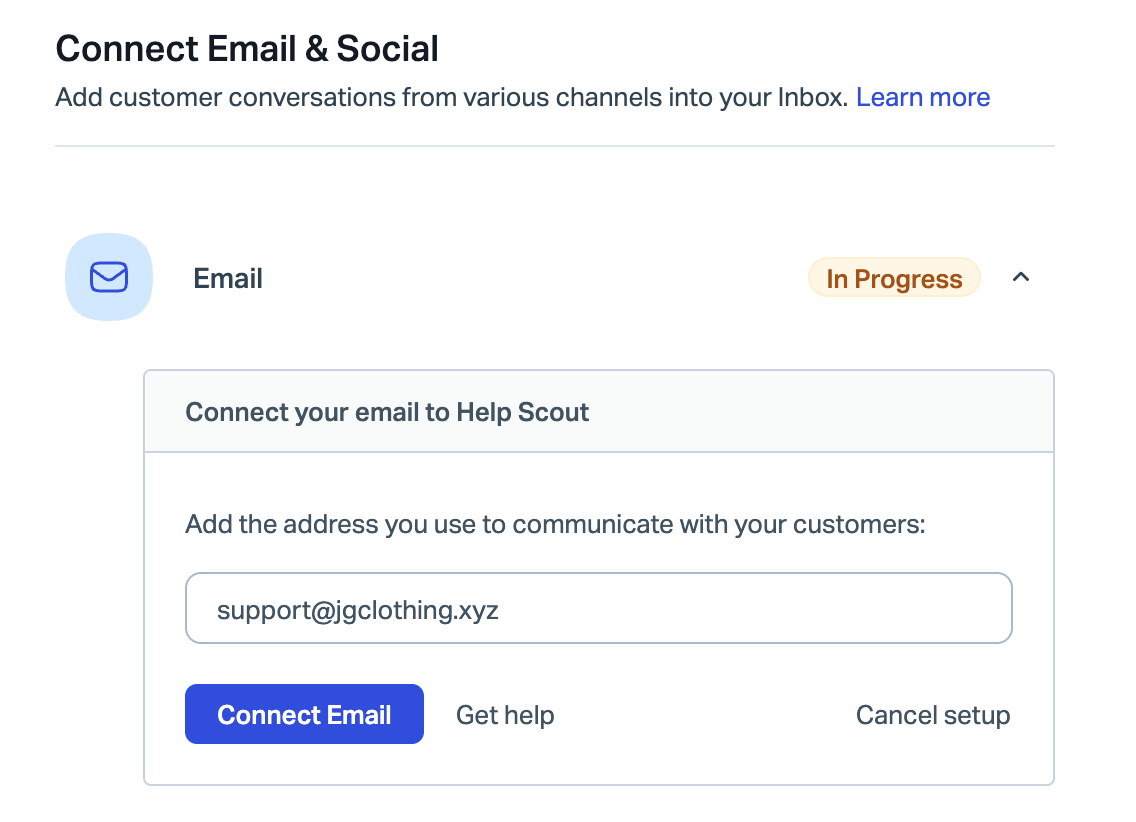The image size is (1136, 822).
Task: Click the 'Add the address you use' instruction label
Action: coord(555,524)
